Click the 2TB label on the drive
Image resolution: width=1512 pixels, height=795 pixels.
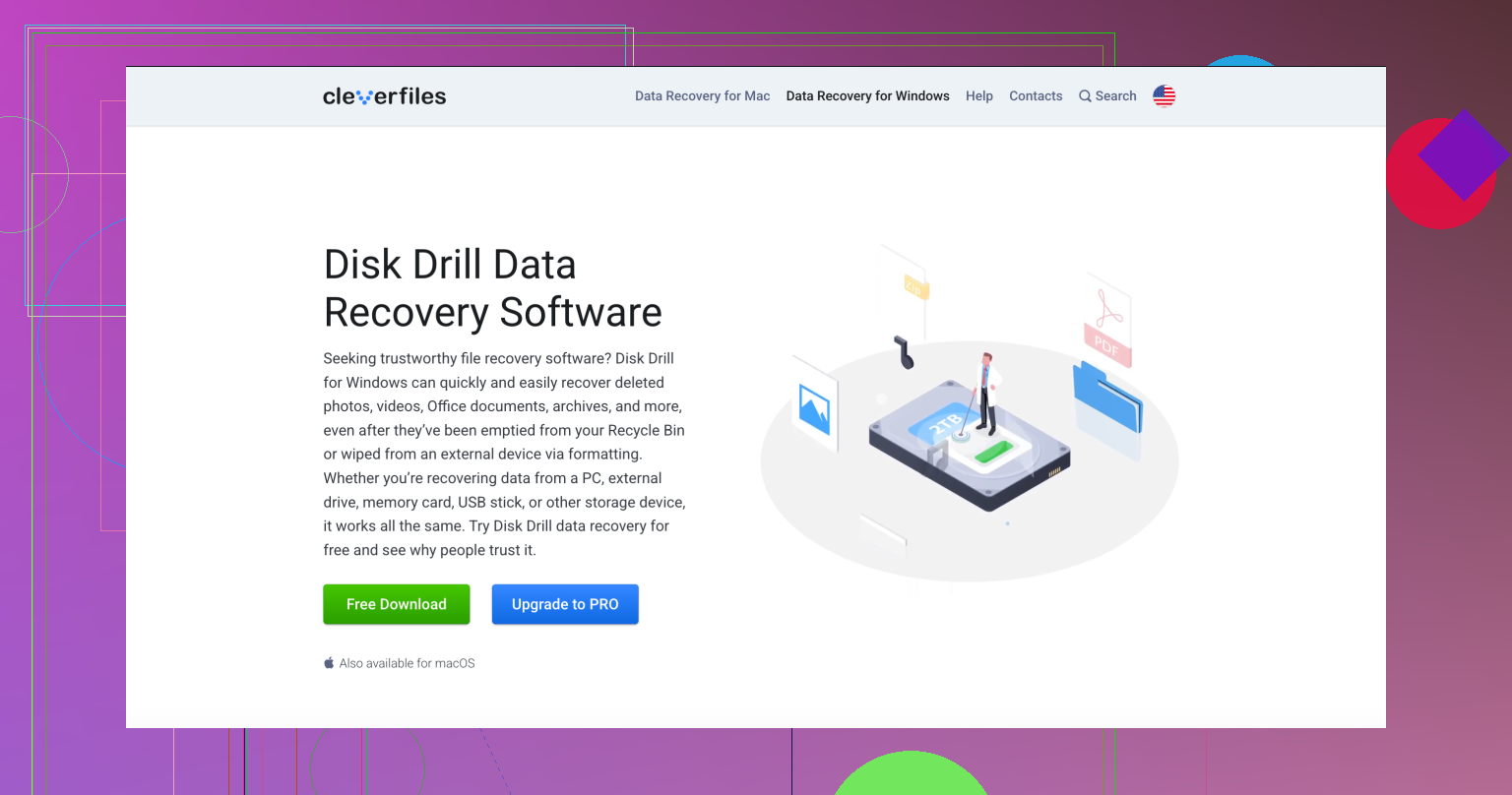(944, 424)
